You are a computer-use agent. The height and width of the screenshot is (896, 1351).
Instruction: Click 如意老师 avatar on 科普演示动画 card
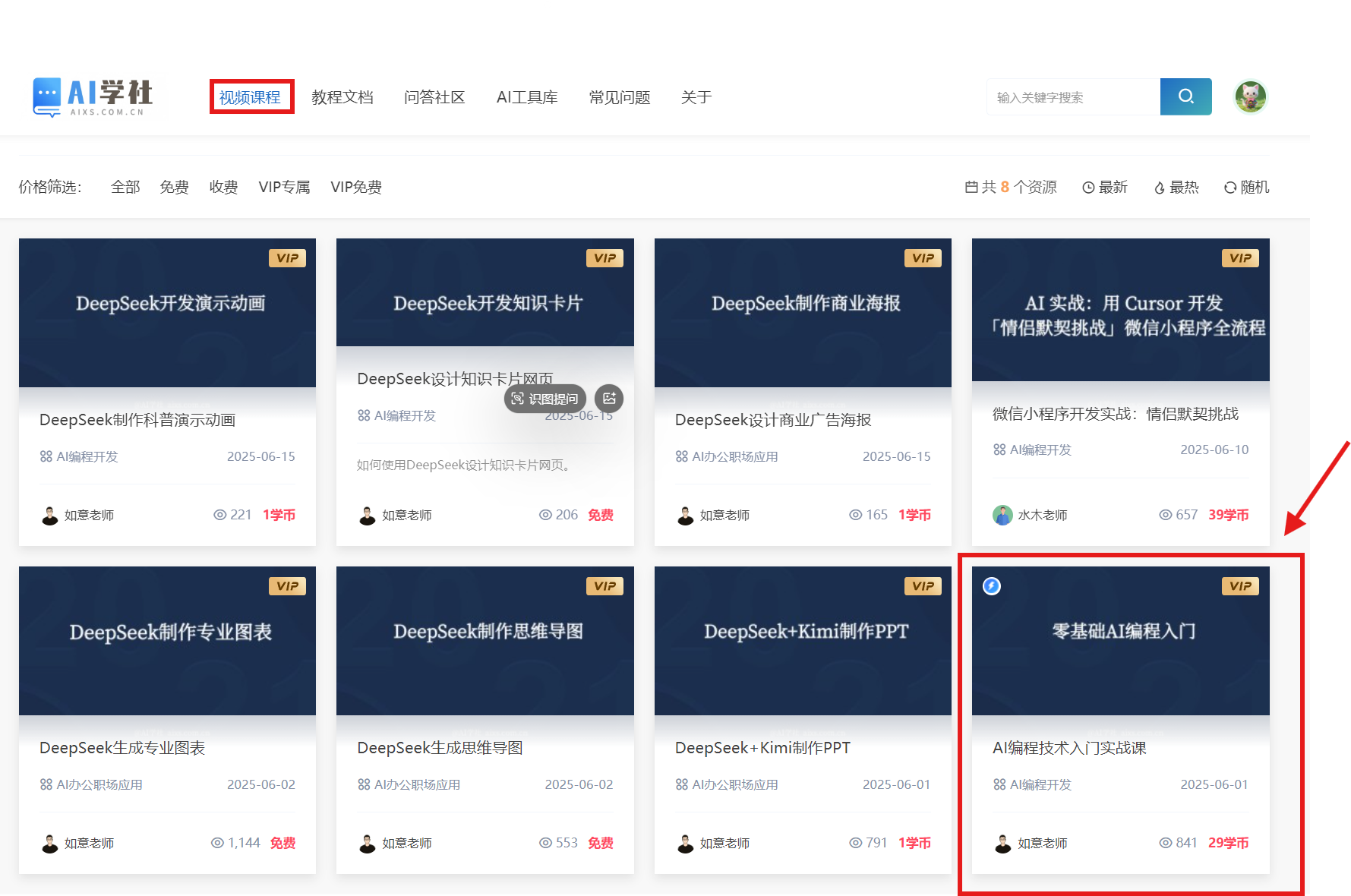coord(49,515)
